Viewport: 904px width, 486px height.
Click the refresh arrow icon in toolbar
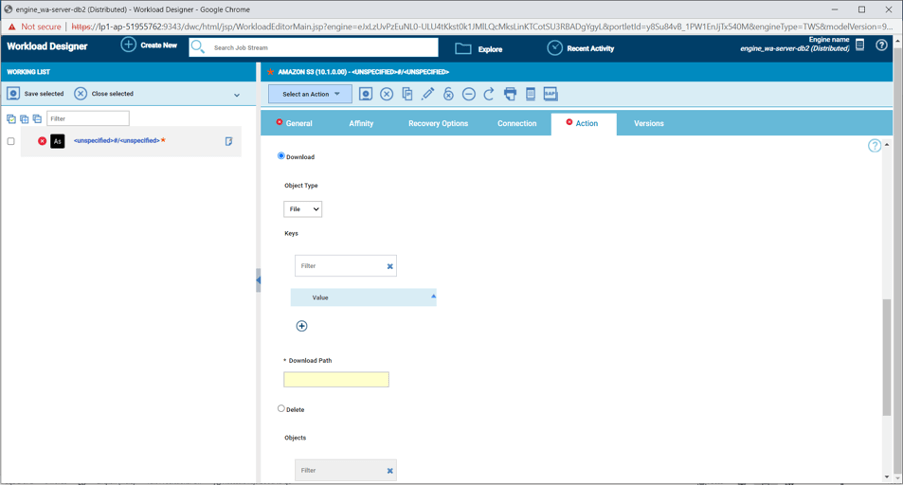click(x=489, y=94)
